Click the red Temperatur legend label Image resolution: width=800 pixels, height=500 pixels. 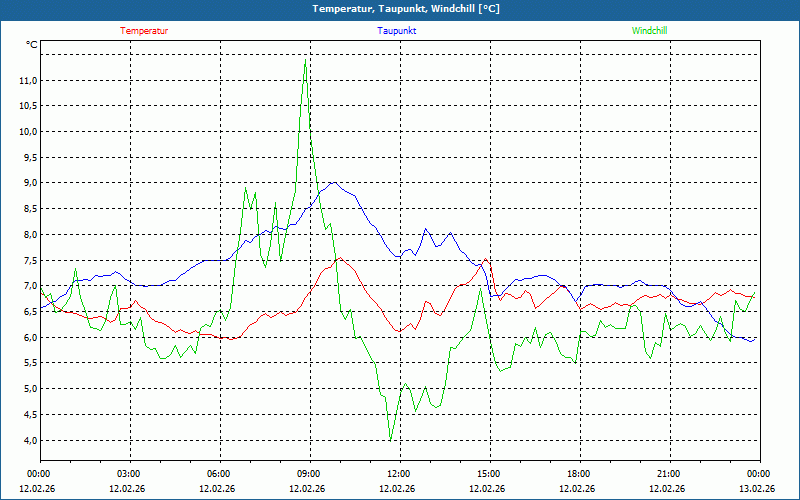(x=144, y=31)
